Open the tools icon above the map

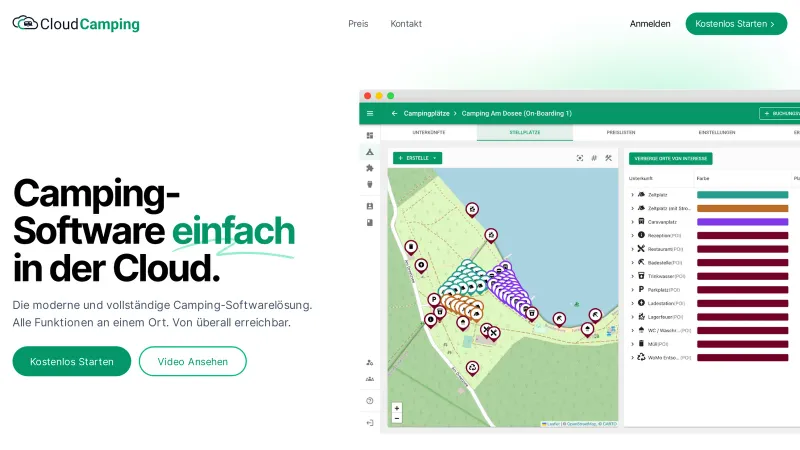tap(607, 158)
